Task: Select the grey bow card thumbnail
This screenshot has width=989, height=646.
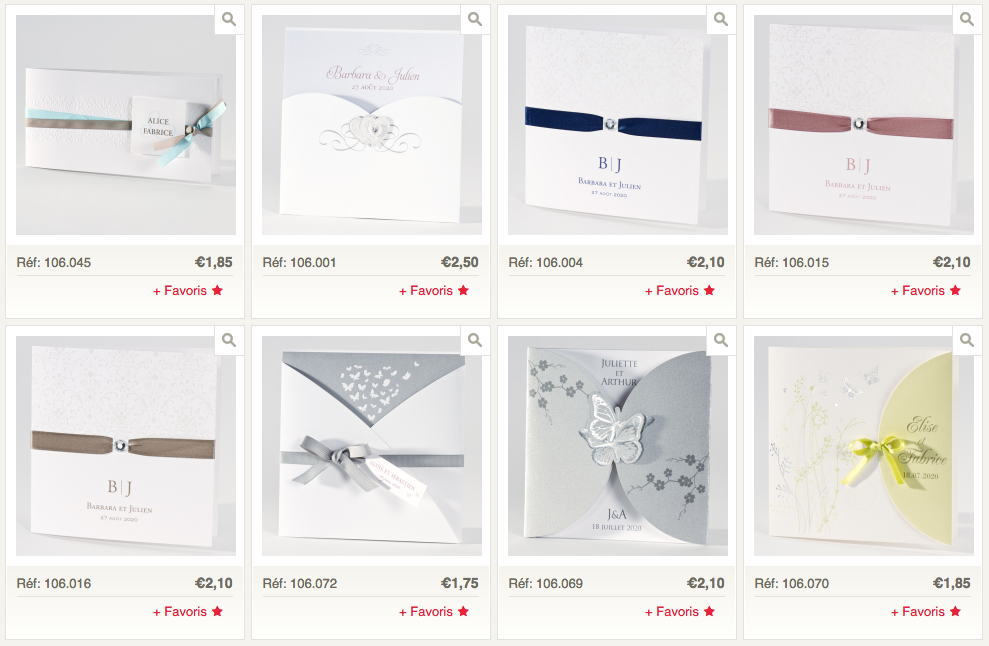Action: (x=372, y=446)
